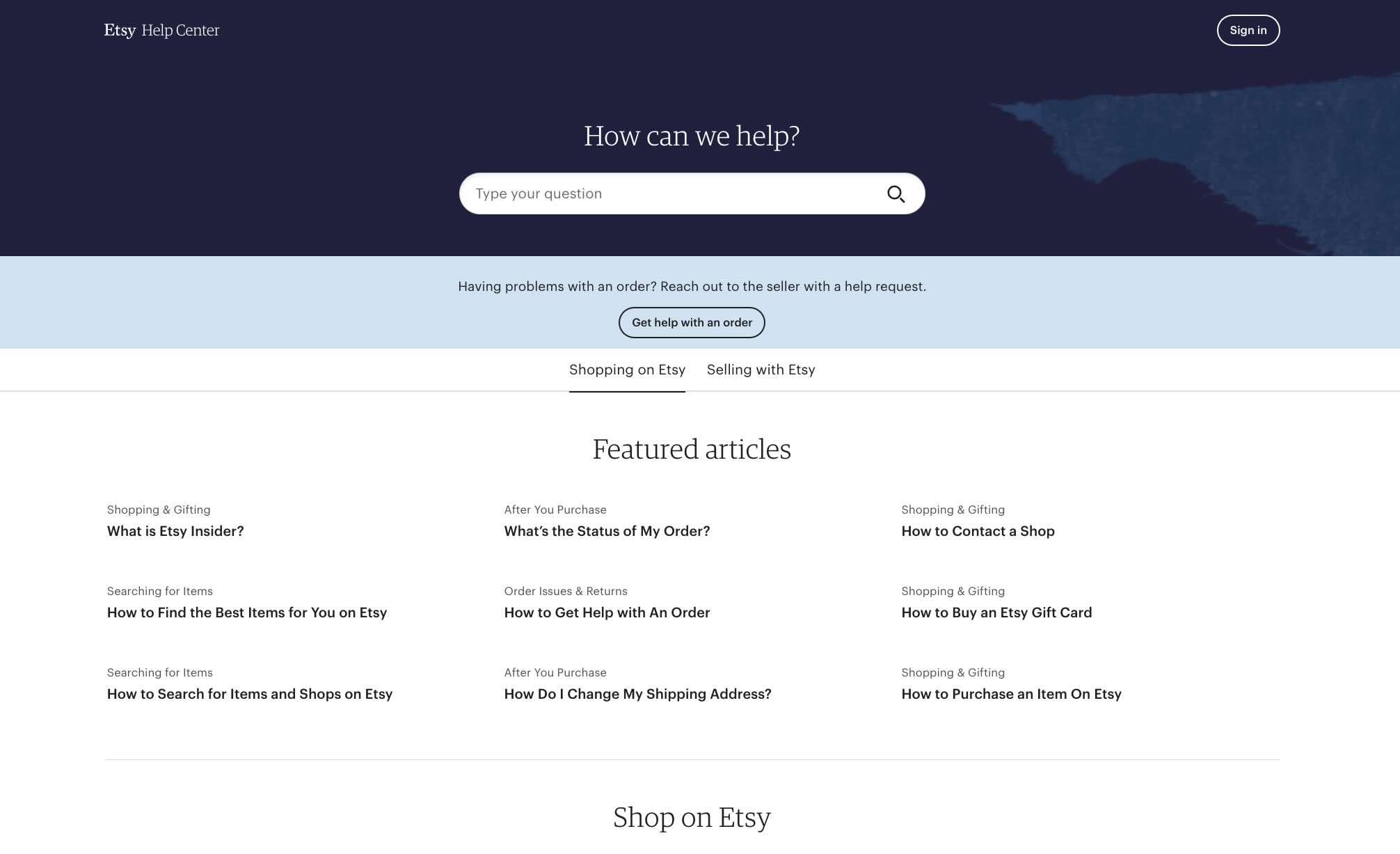This screenshot has width=1400, height=854.
Task: Open How to Buy an Etsy Gift Card
Action: [x=996, y=612]
